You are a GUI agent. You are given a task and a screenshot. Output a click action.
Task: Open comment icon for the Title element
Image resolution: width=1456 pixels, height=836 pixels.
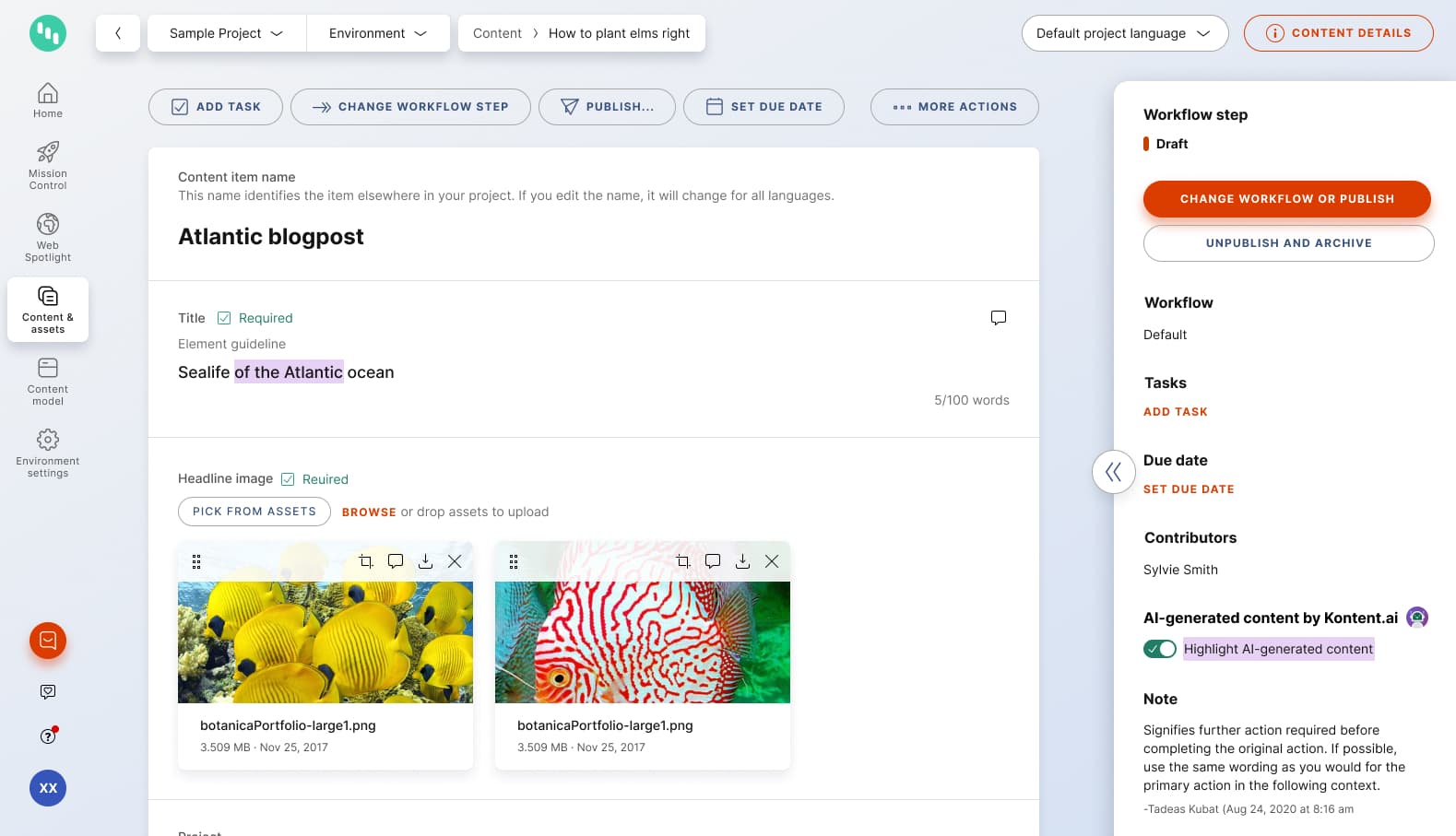pyautogui.click(x=998, y=318)
